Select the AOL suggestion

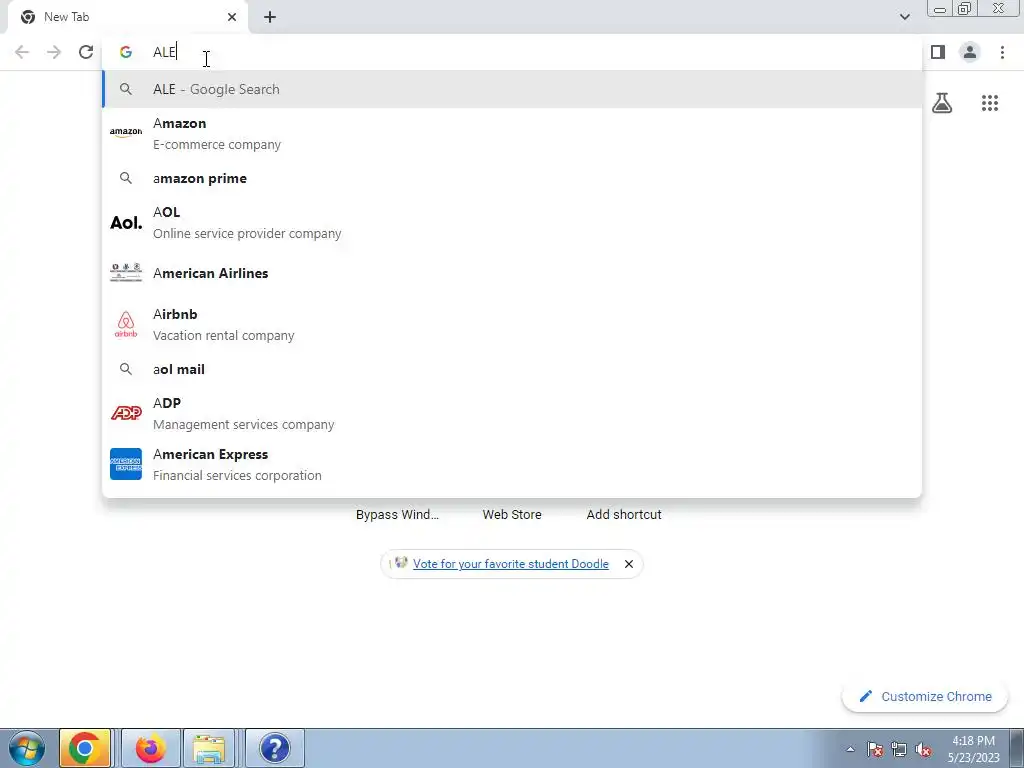pyautogui.click(x=512, y=223)
